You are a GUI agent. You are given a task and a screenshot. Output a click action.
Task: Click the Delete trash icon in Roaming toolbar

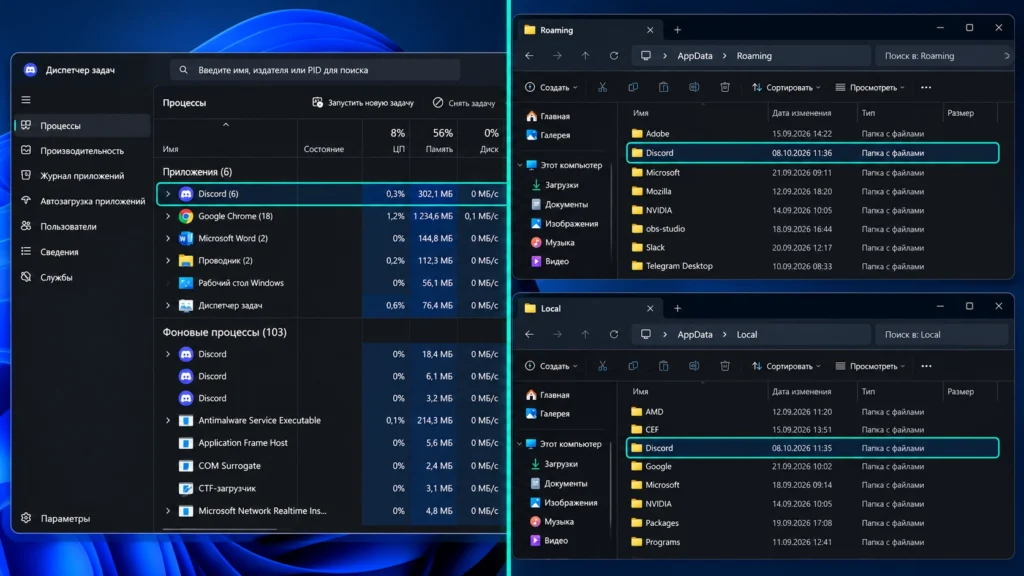[x=725, y=88]
